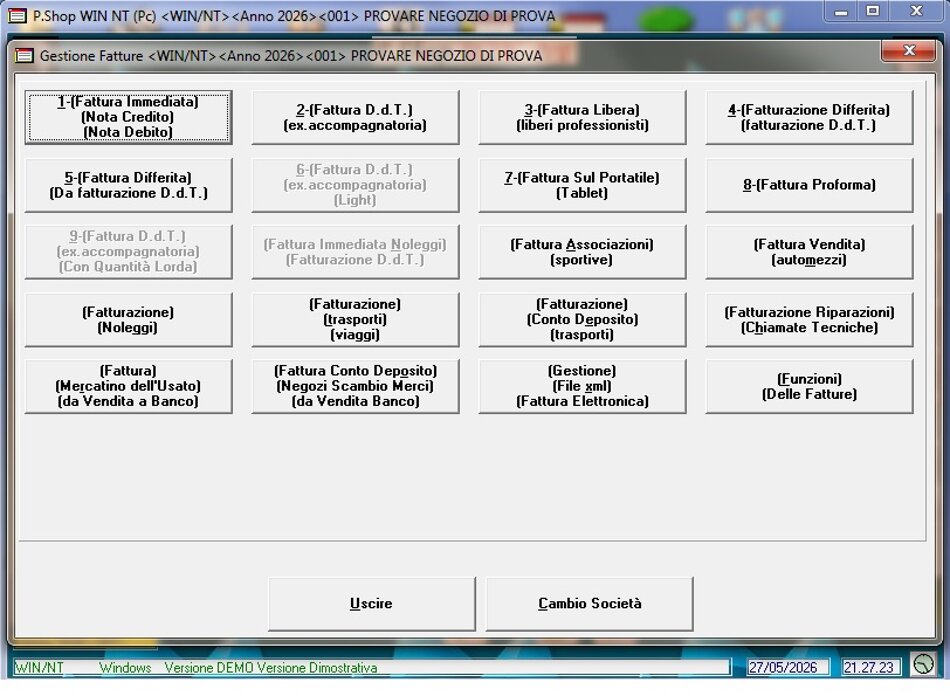Click WIN/NT label in status bar
Image resolution: width=950 pixels, height=696 pixels.
39,668
